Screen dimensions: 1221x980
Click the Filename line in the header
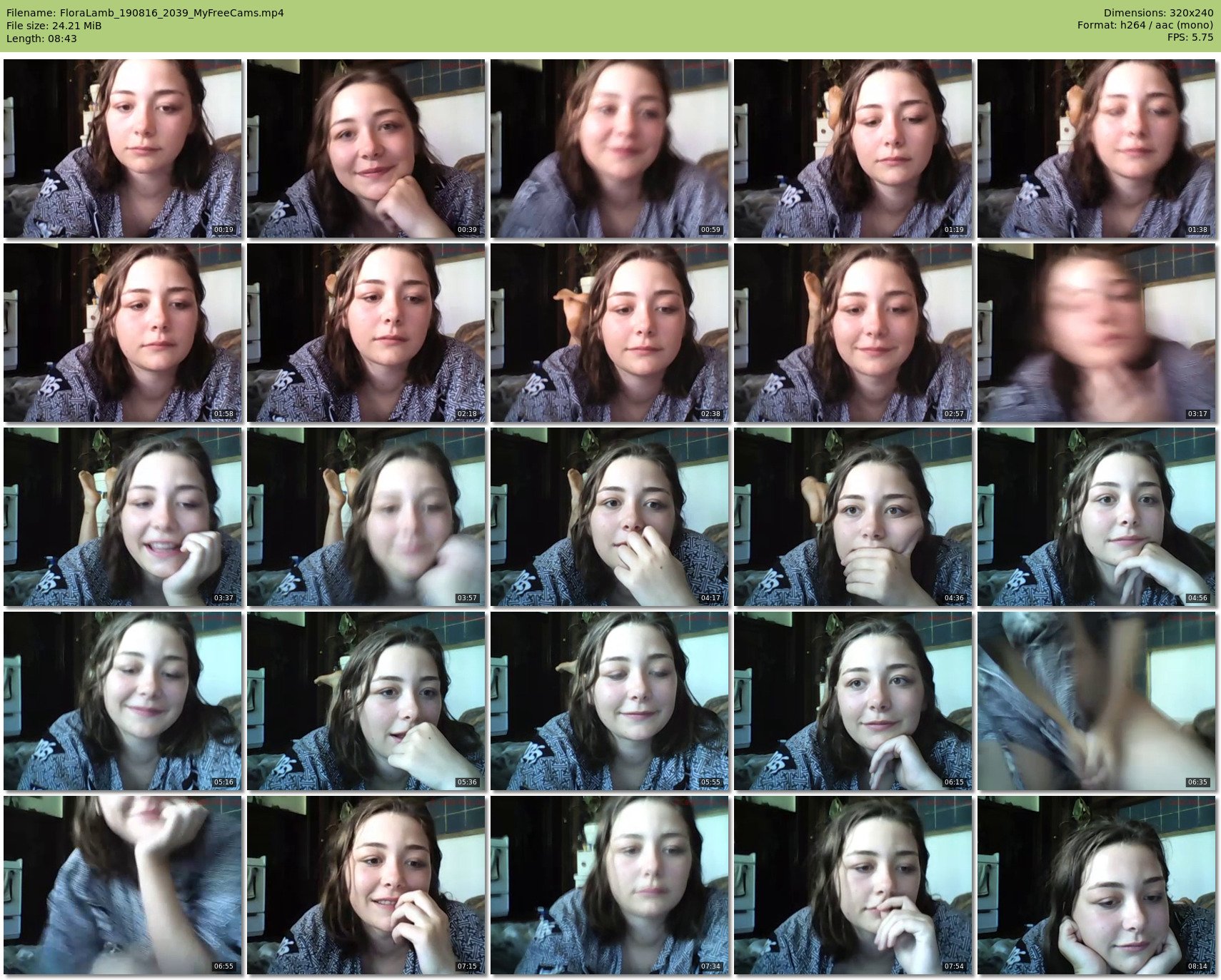[x=145, y=13]
